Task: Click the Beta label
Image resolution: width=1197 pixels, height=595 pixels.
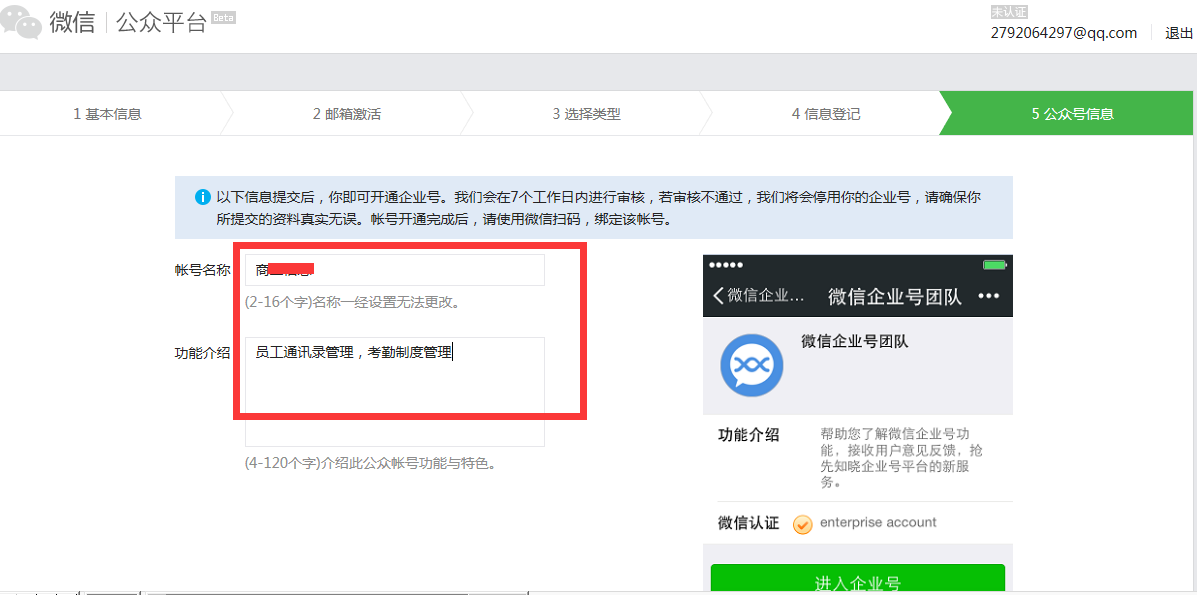Action: 223,18
